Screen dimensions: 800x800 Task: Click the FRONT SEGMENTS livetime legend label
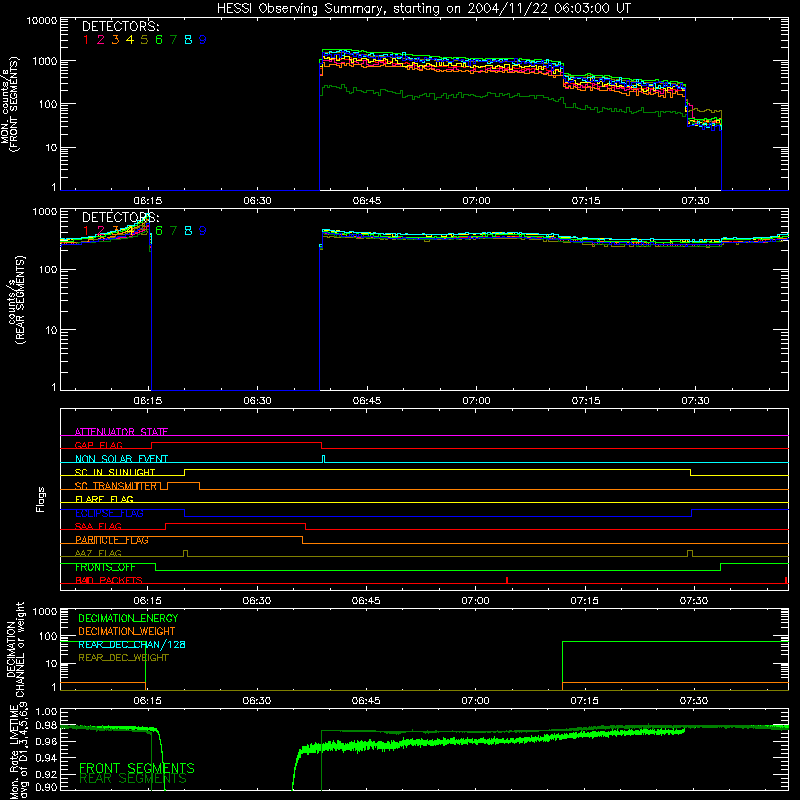[137, 768]
